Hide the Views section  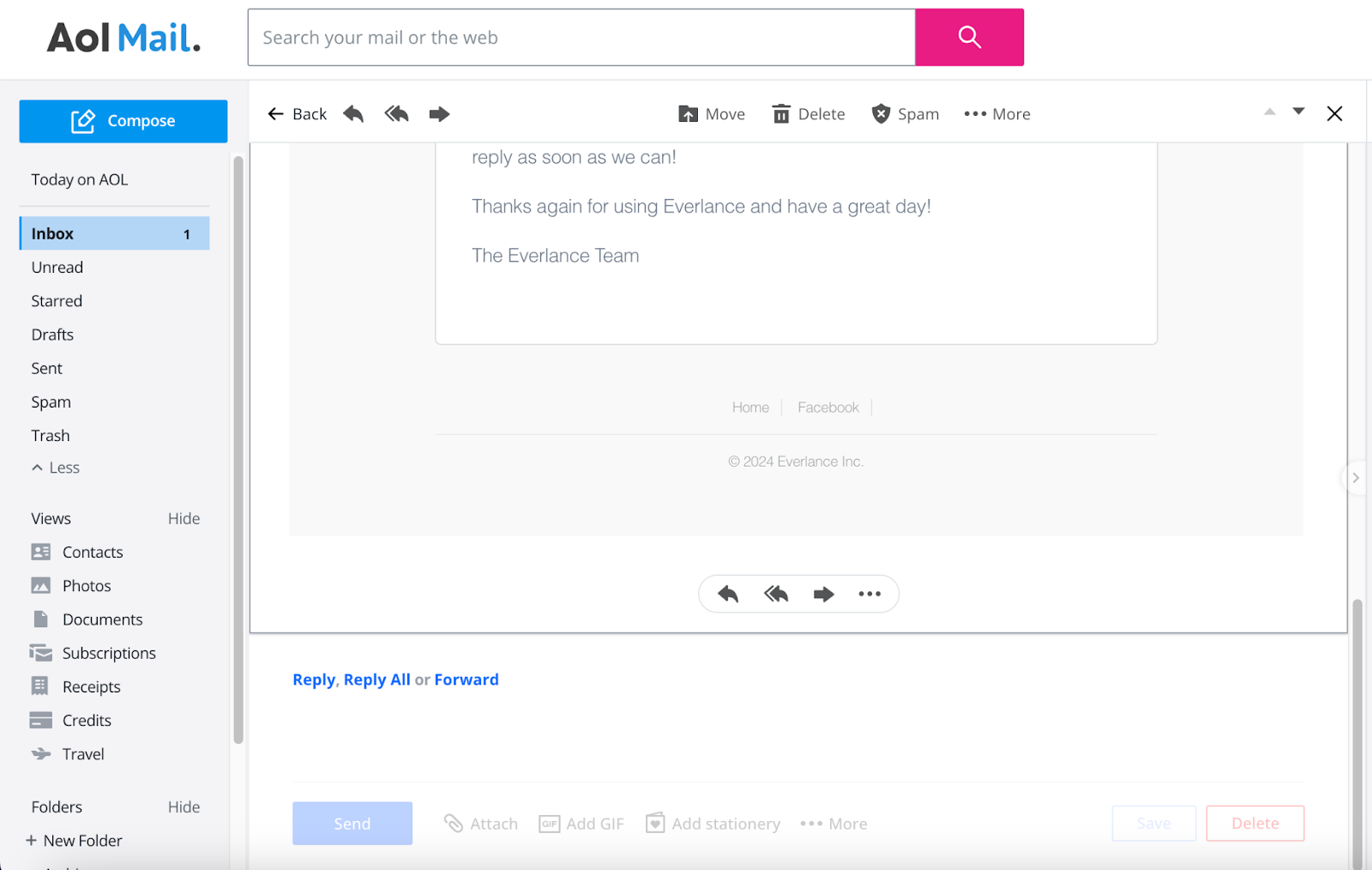point(184,518)
